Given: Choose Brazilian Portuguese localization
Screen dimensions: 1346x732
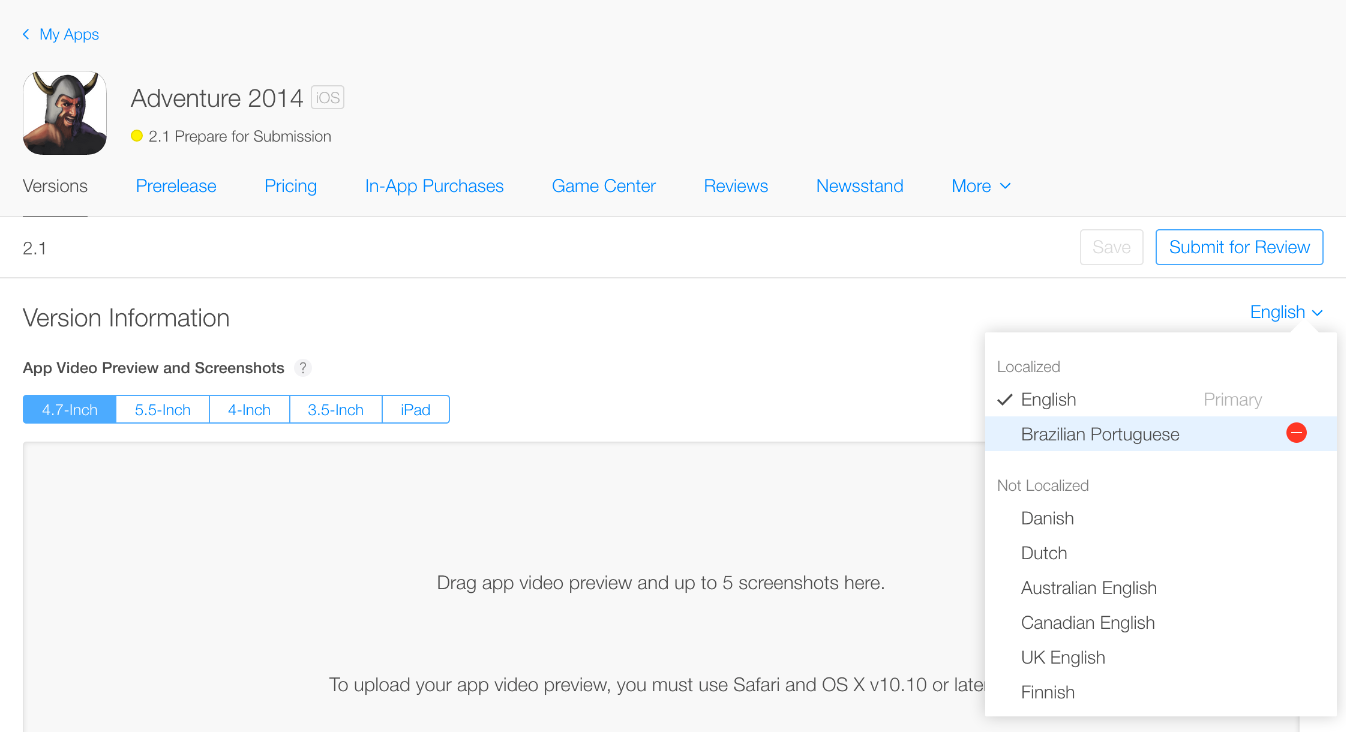Looking at the screenshot, I should 1160,434.
